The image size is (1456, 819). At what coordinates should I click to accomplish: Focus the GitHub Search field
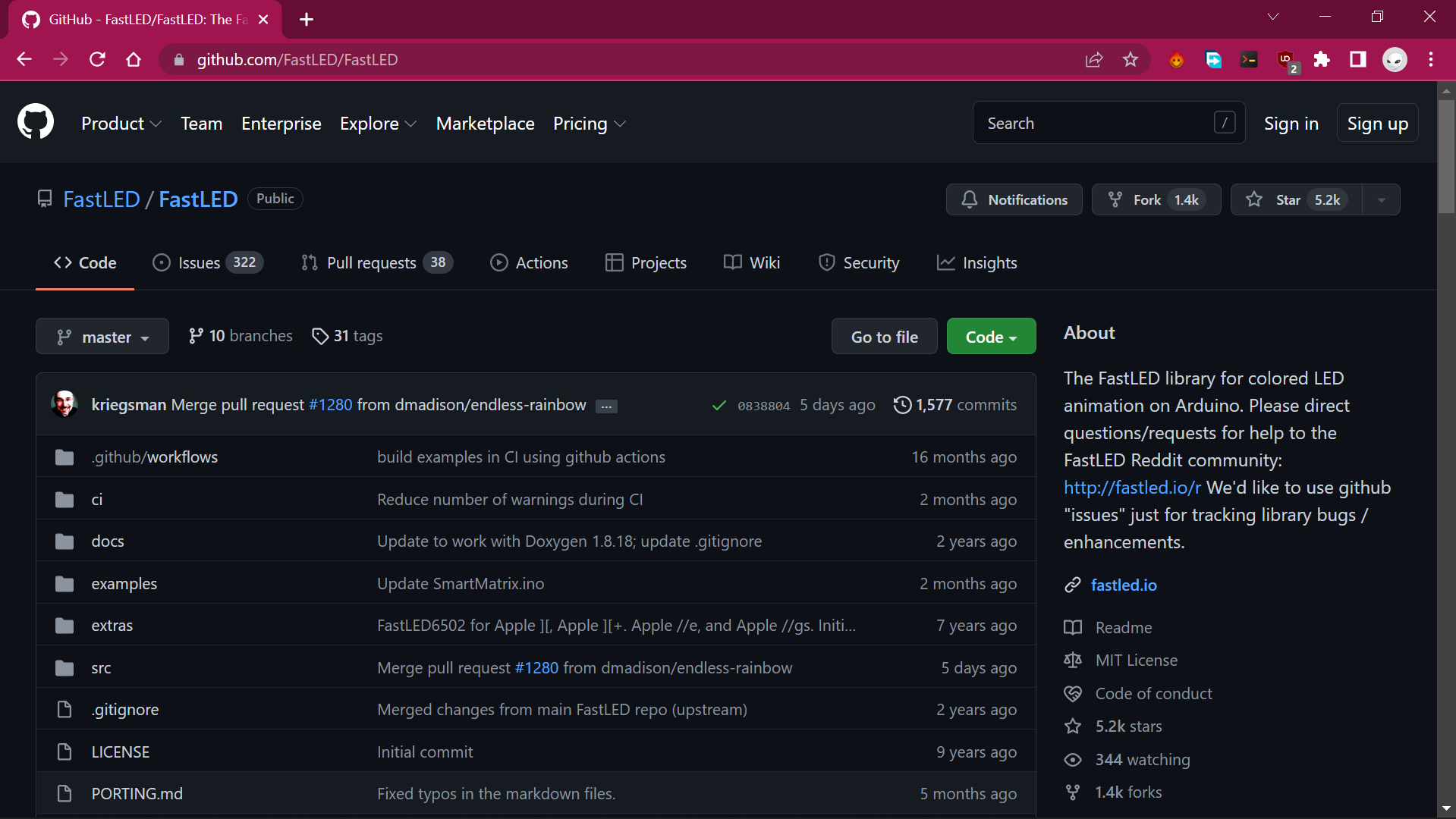click(x=1109, y=123)
